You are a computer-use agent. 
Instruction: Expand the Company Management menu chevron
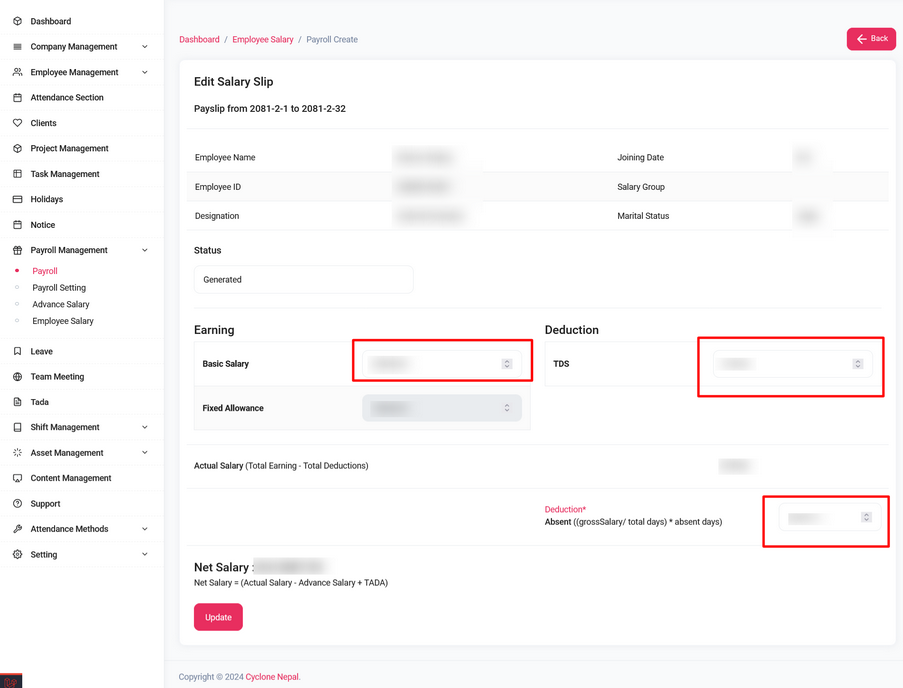[x=145, y=47]
